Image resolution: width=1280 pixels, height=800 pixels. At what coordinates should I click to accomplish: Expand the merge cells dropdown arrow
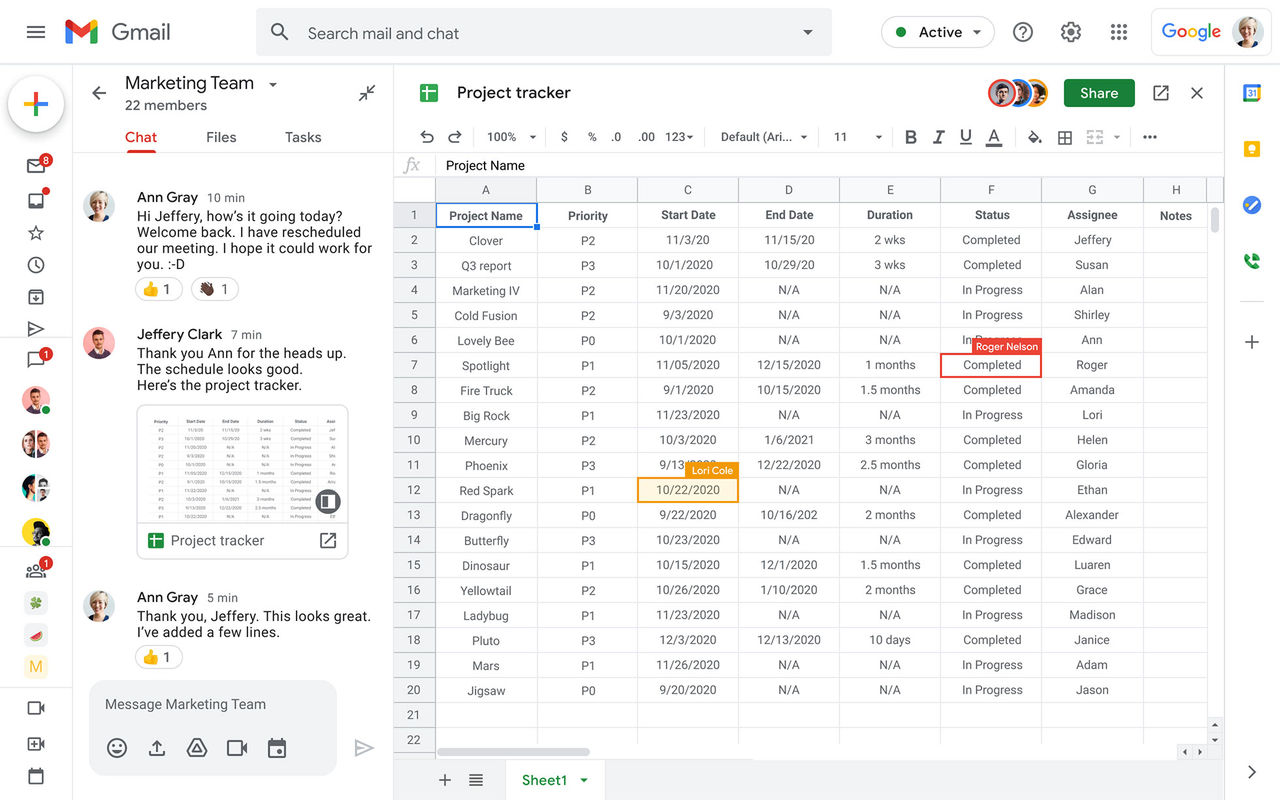point(1117,137)
